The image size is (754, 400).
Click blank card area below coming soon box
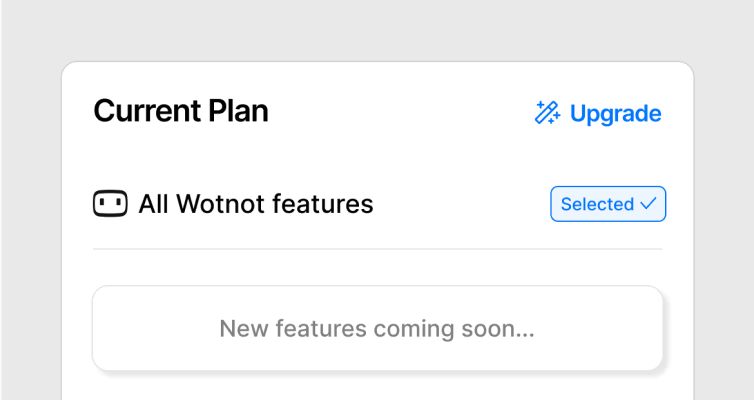coord(377,387)
